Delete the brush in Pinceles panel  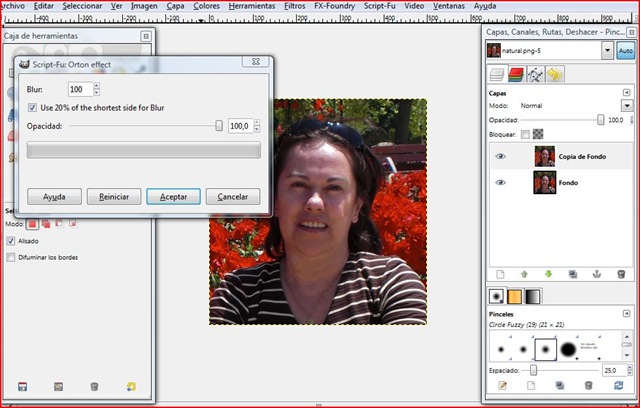point(588,385)
